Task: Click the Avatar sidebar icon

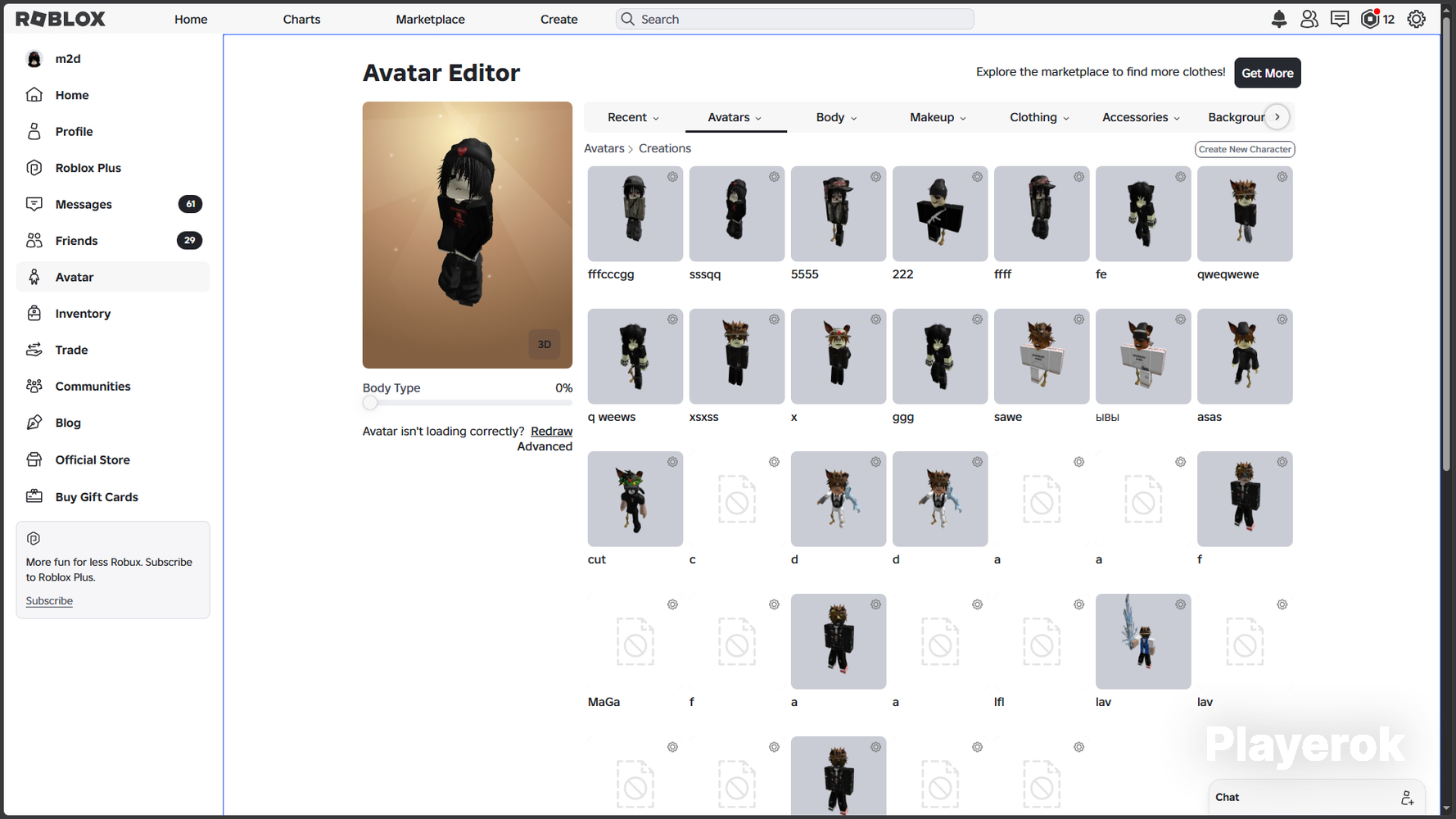Action: pos(34,277)
